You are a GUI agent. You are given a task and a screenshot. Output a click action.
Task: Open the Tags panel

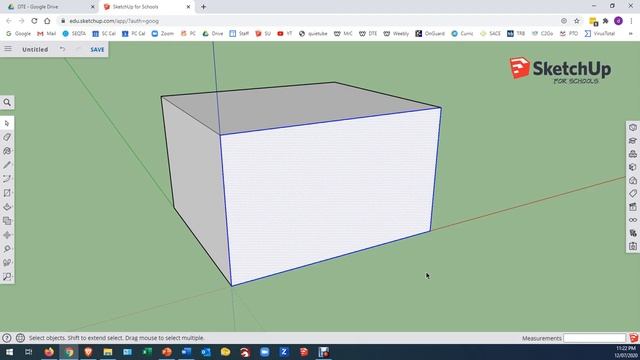pos(633,193)
